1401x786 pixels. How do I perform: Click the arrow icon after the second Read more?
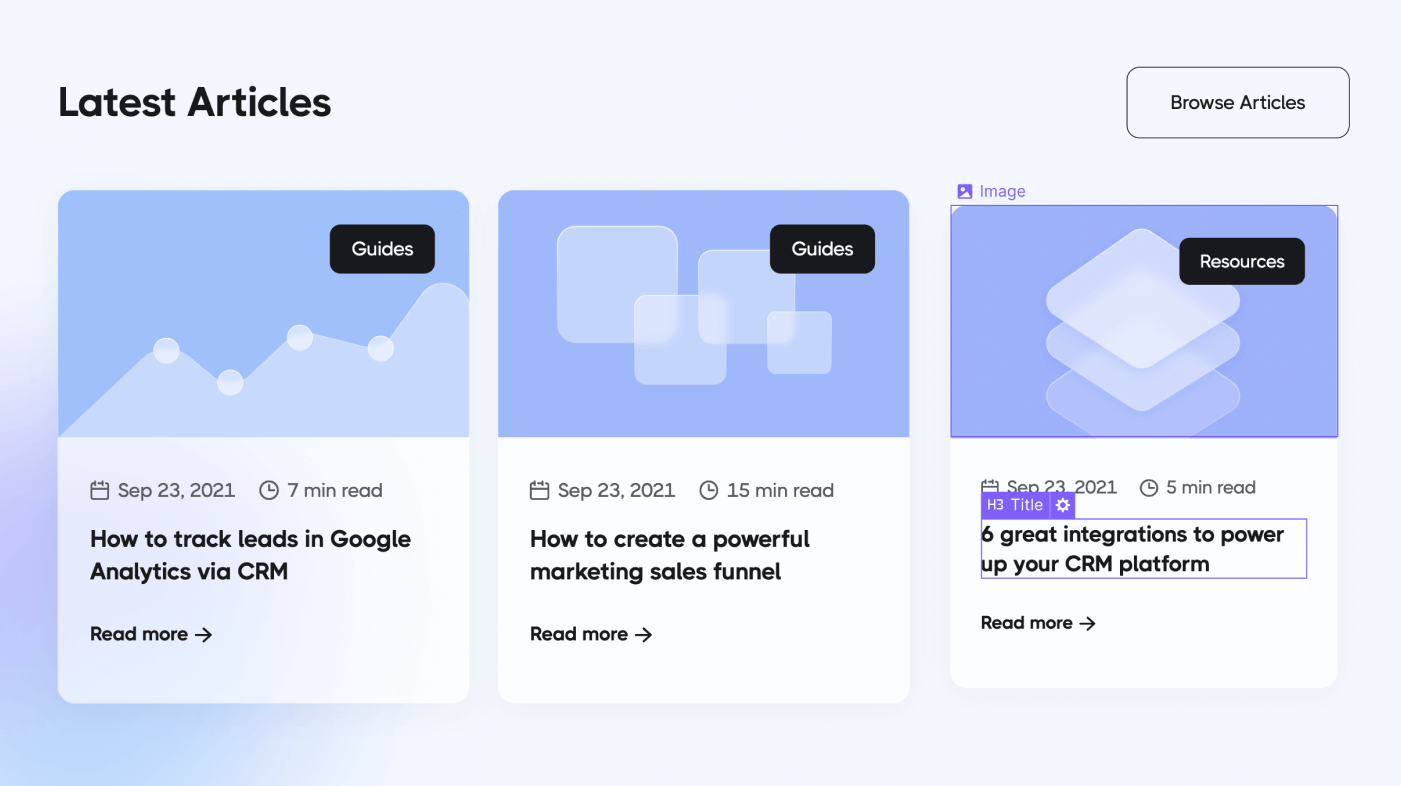pos(645,634)
